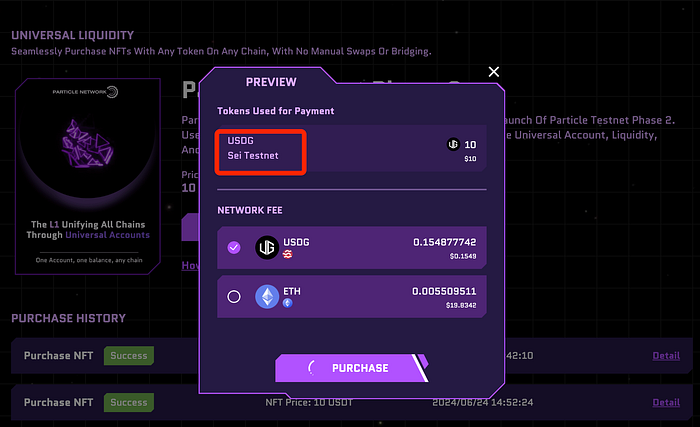Close the Preview dialog with the X
700x427 pixels.
pyautogui.click(x=493, y=71)
